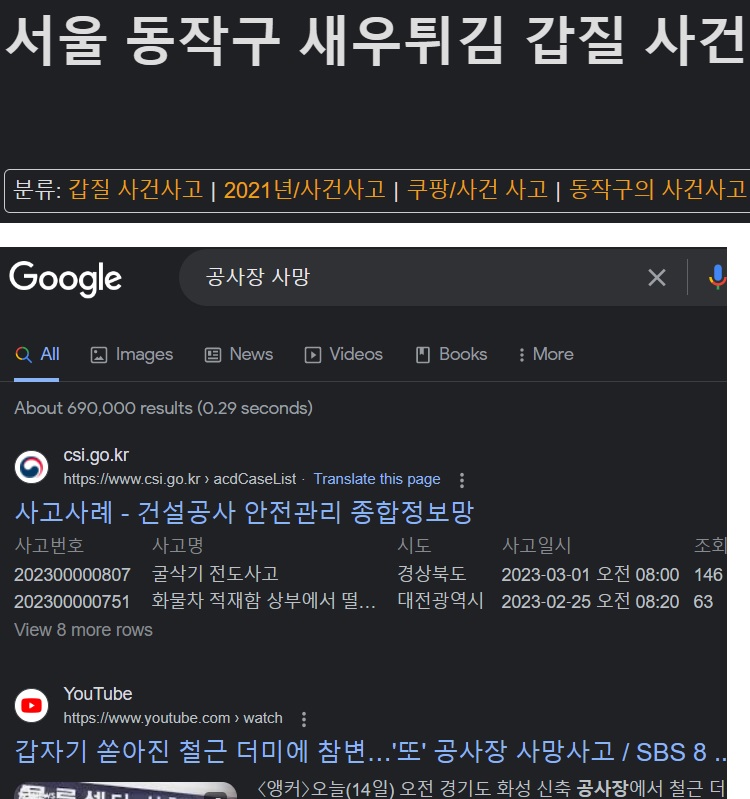Screen dimensions: 750x799
Task: Start voice search with microphone icon
Action: tap(716, 277)
